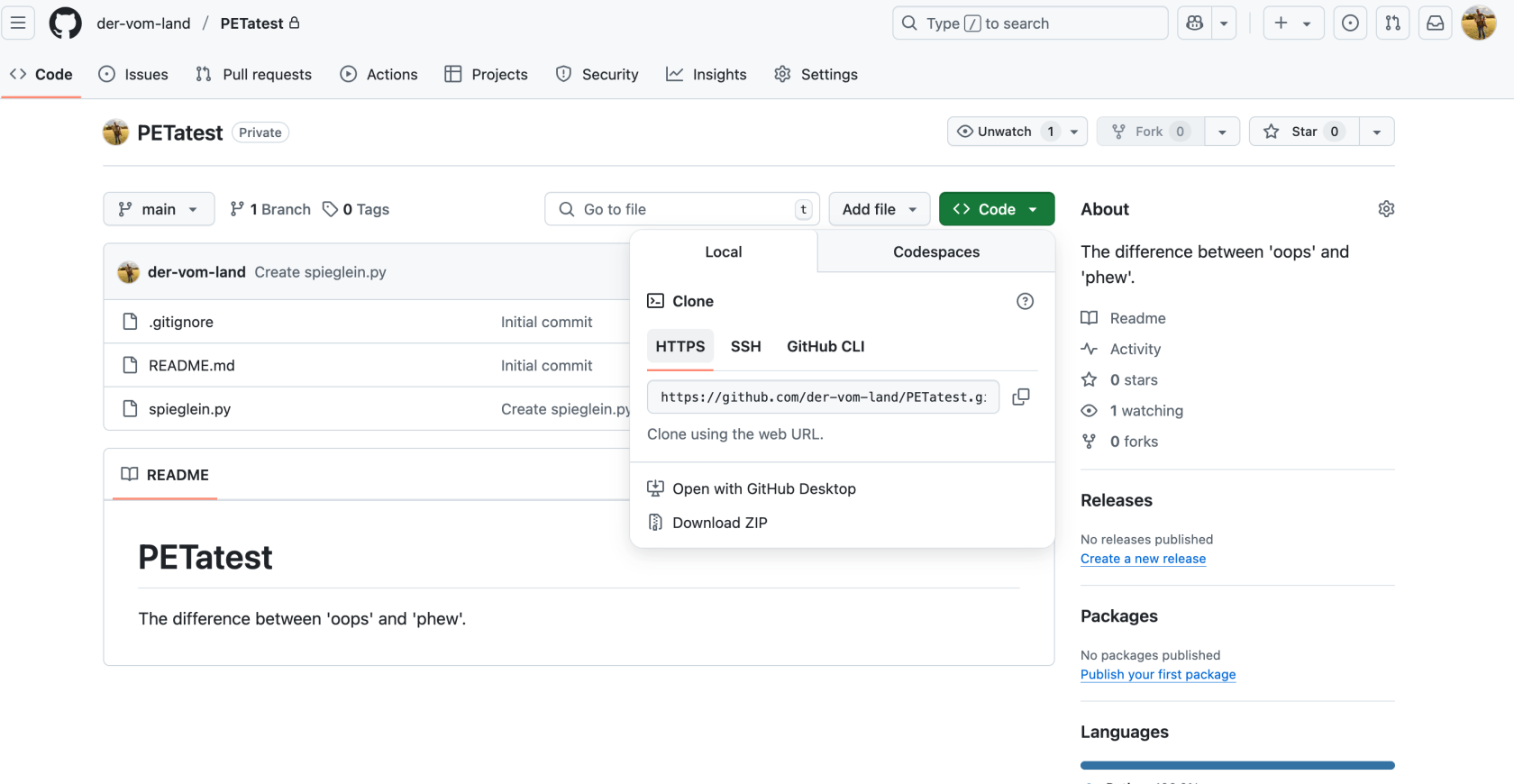Open the README.md file
This screenshot has width=1514, height=784.
[x=192, y=365]
